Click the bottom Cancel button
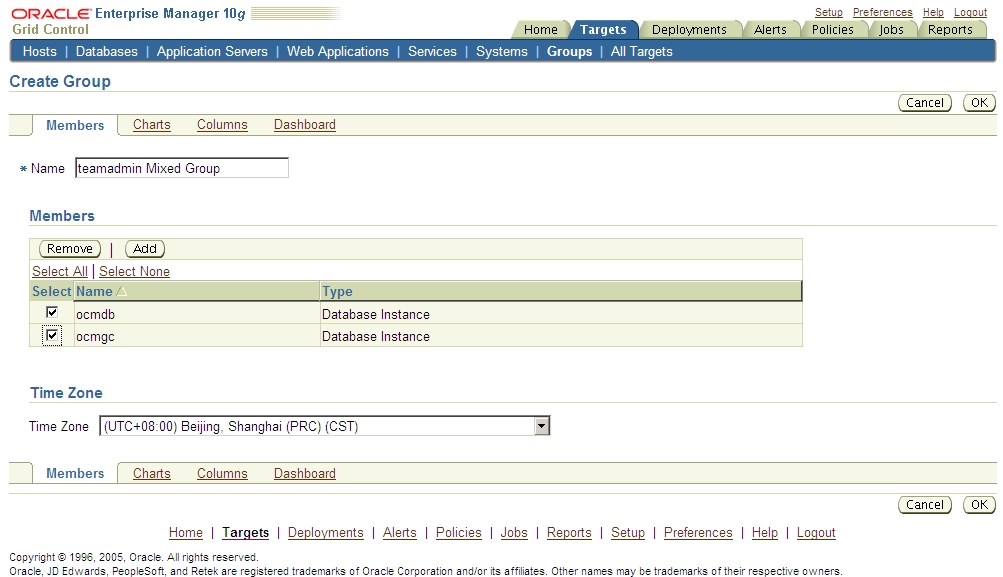 pyautogui.click(x=925, y=505)
